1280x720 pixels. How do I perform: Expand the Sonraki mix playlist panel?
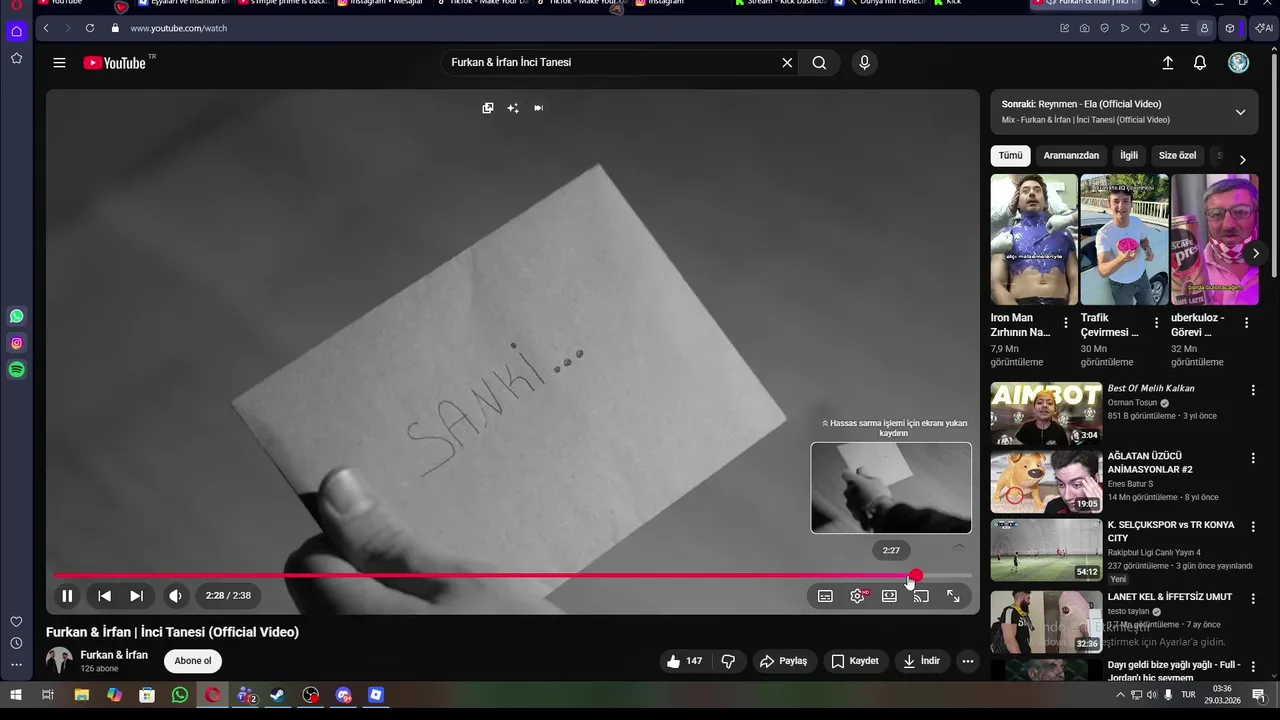pos(1240,112)
